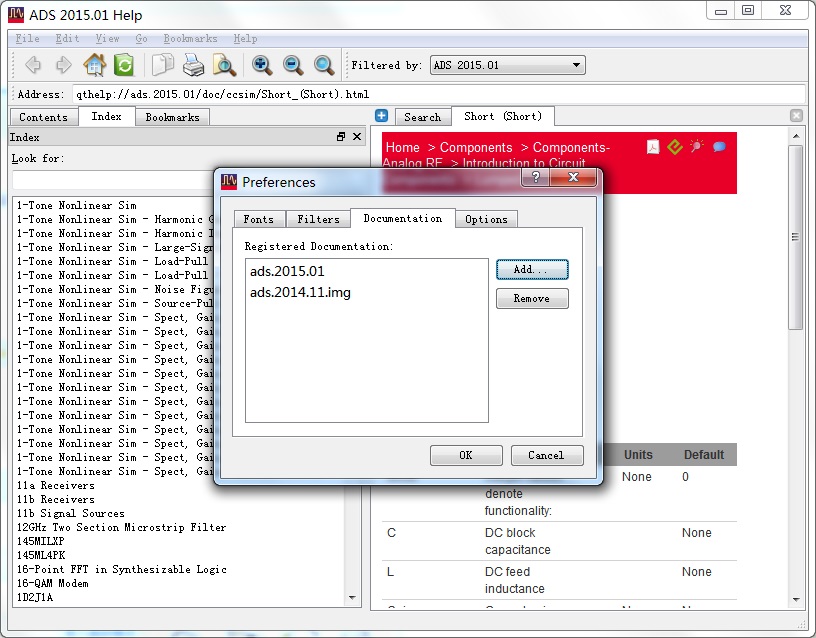Click the blue comment bubble icon
Viewport: 816px width, 638px height.
point(719,147)
